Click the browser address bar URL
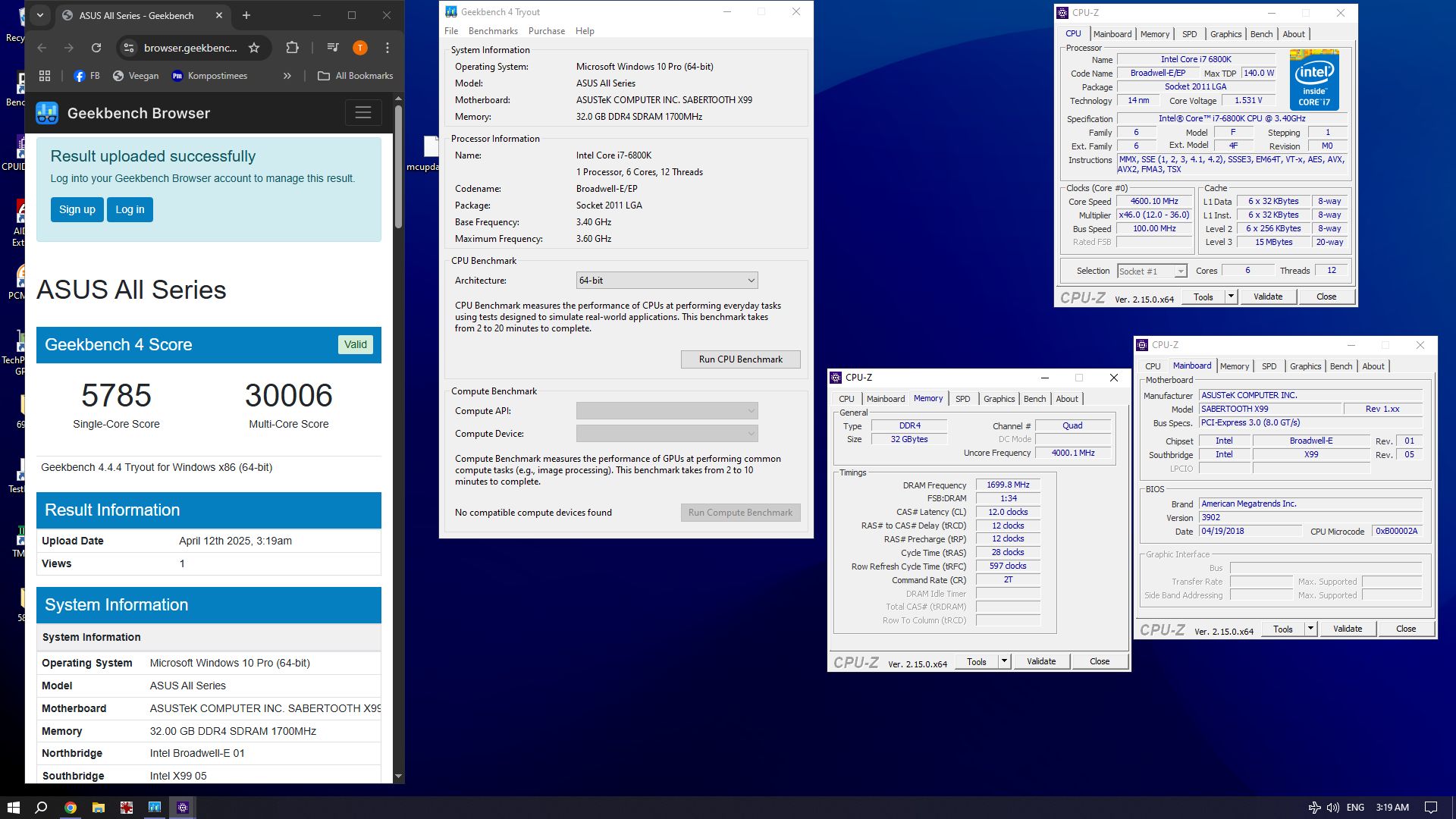The height and width of the screenshot is (819, 1456). click(x=190, y=48)
